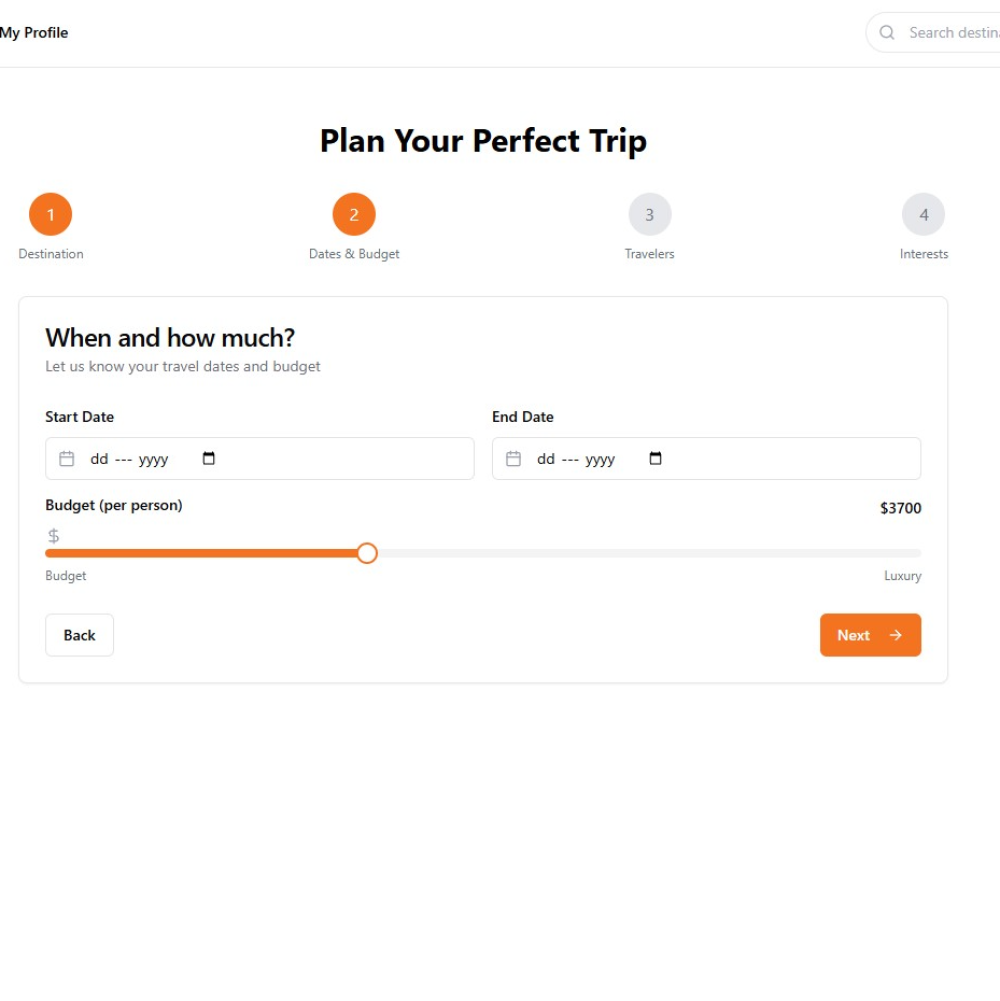Screen dimensions: 1000x1001
Task: Open the Start Date calendar picker
Action: [209, 459]
